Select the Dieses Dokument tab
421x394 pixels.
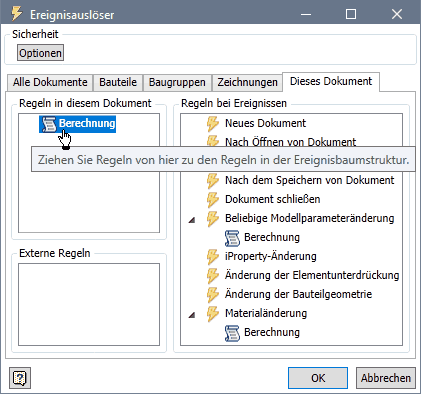tap(331, 82)
